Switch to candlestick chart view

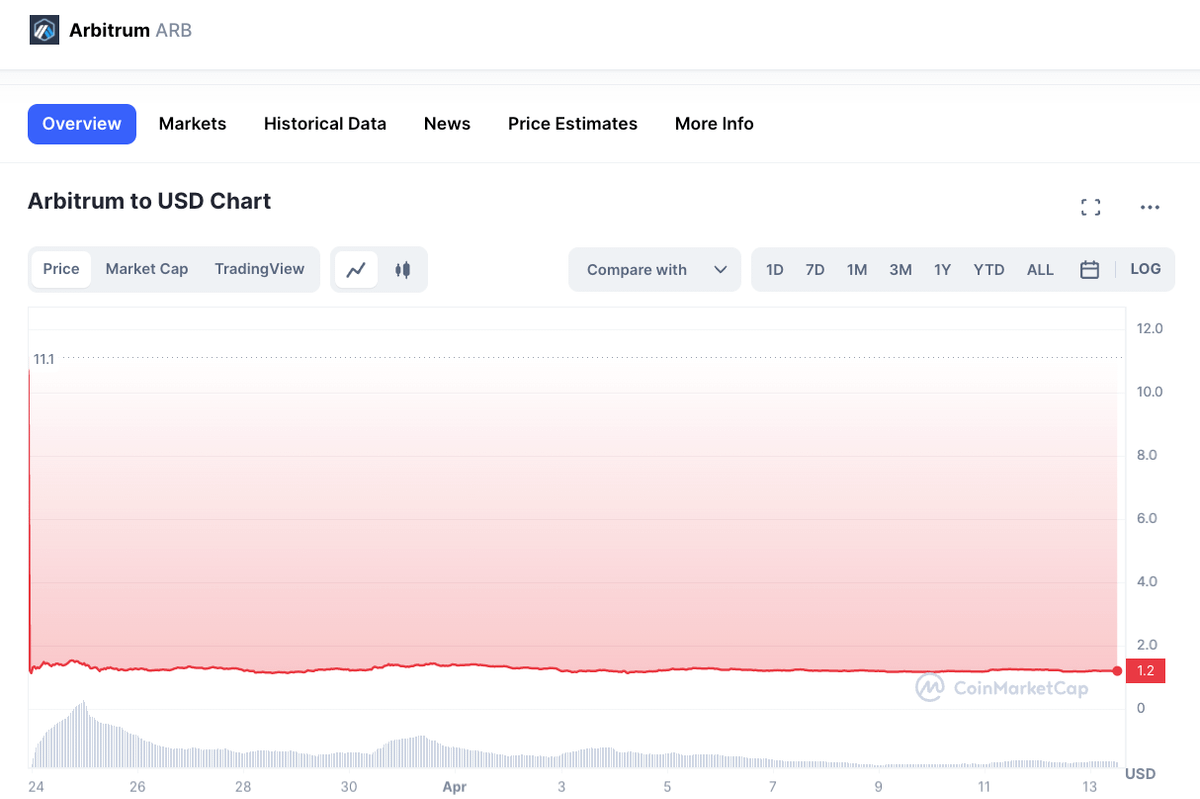pyautogui.click(x=403, y=269)
